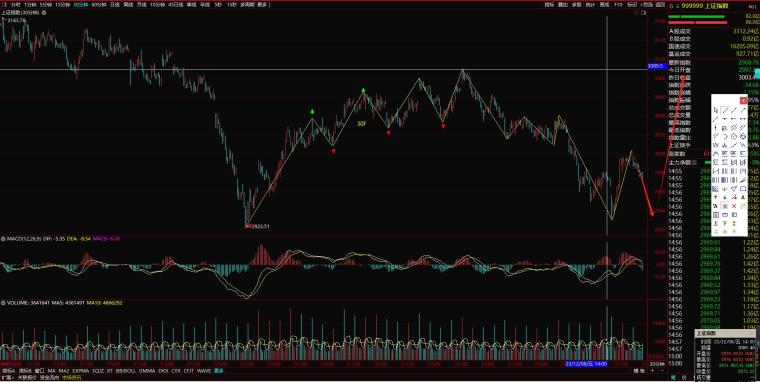Select the arrow line tool in palette

click(x=743, y=110)
